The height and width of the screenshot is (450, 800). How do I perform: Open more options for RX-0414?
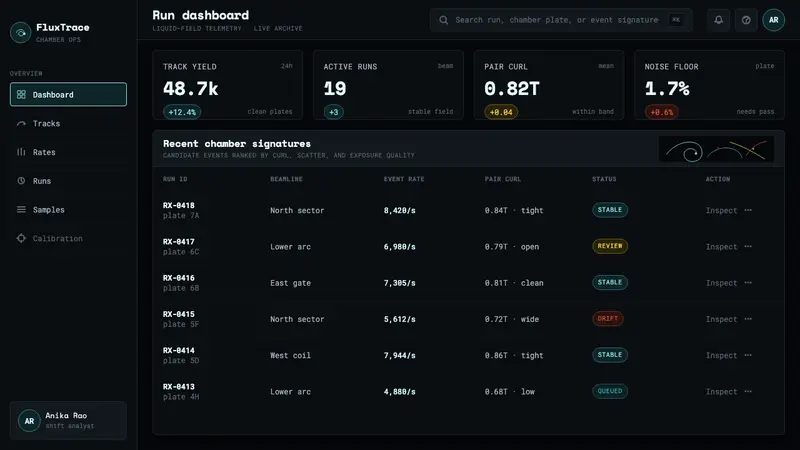click(x=748, y=355)
